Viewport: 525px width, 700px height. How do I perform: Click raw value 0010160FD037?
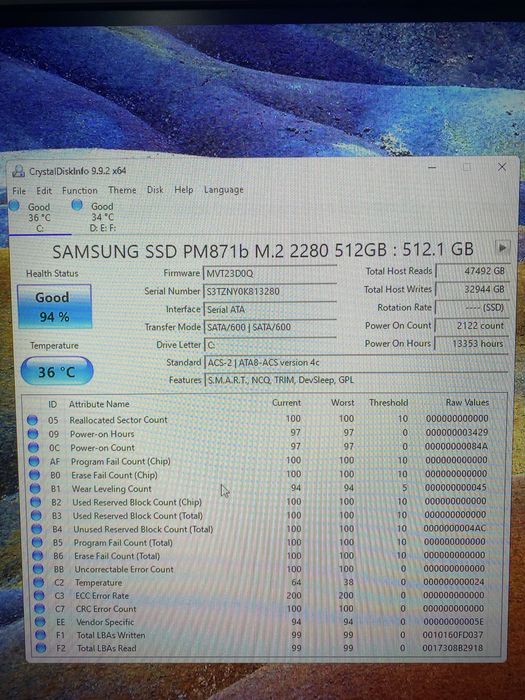[x=453, y=634]
